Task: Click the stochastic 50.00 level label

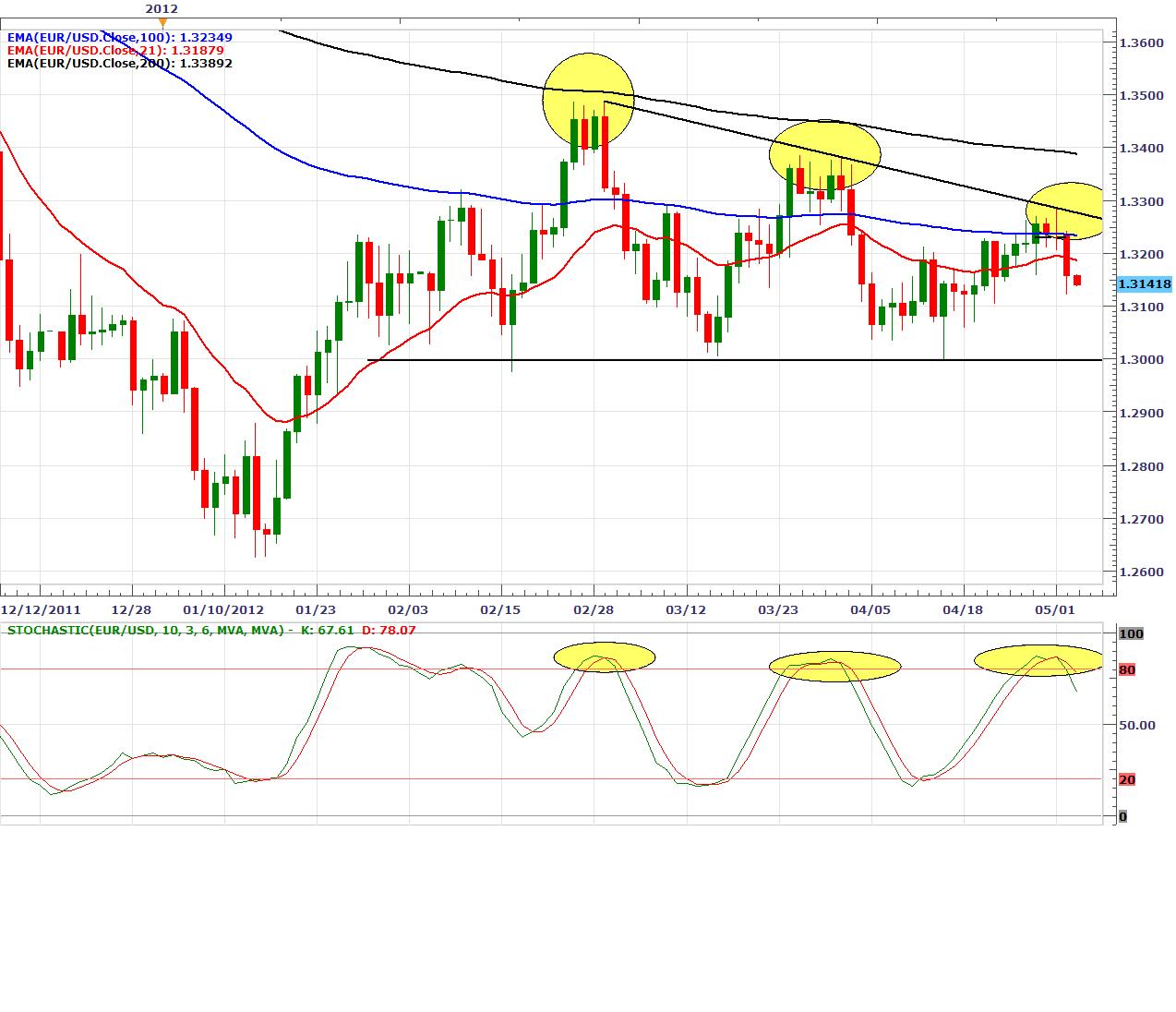Action: (x=1137, y=725)
